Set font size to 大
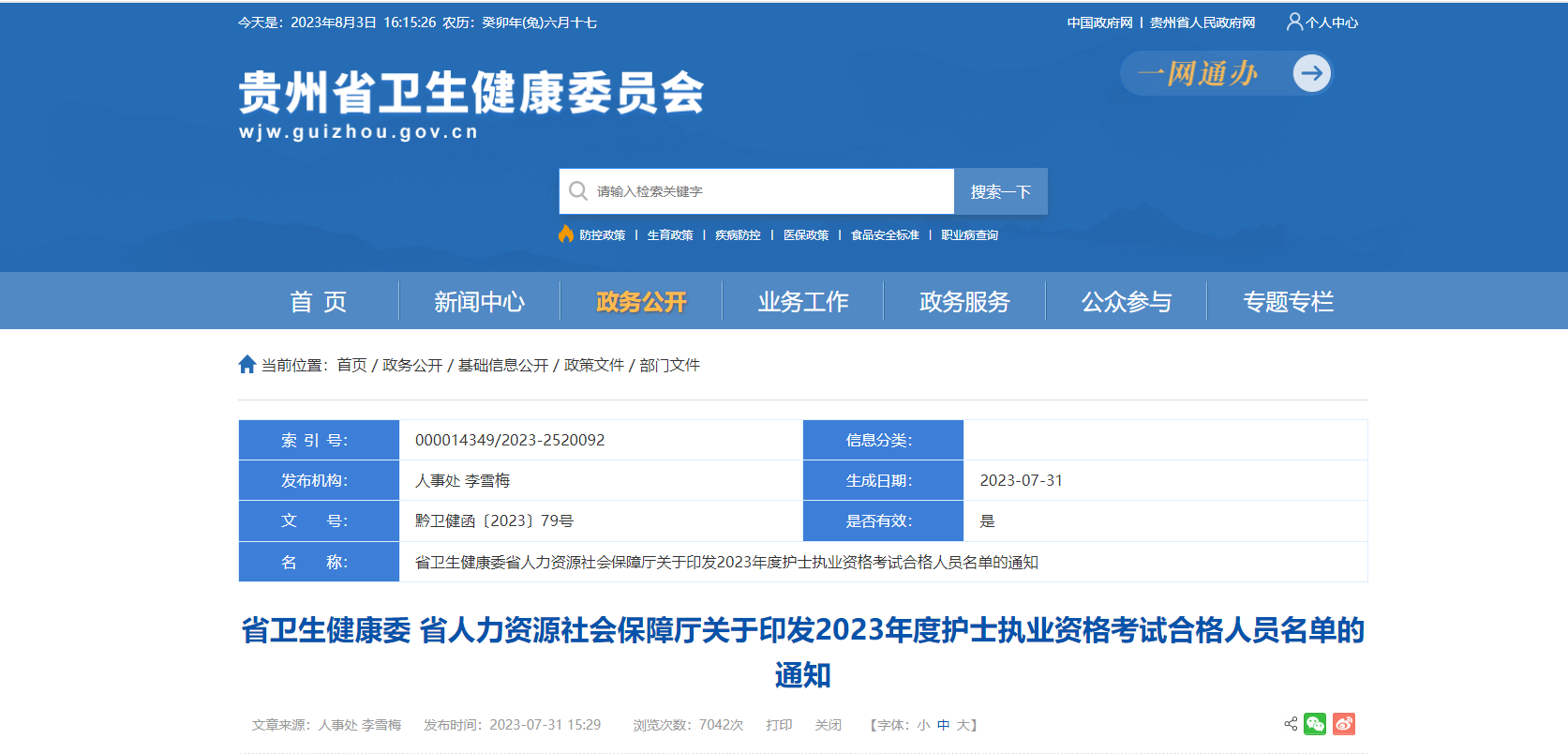Viewport: 1568px width, 754px height. click(x=963, y=725)
